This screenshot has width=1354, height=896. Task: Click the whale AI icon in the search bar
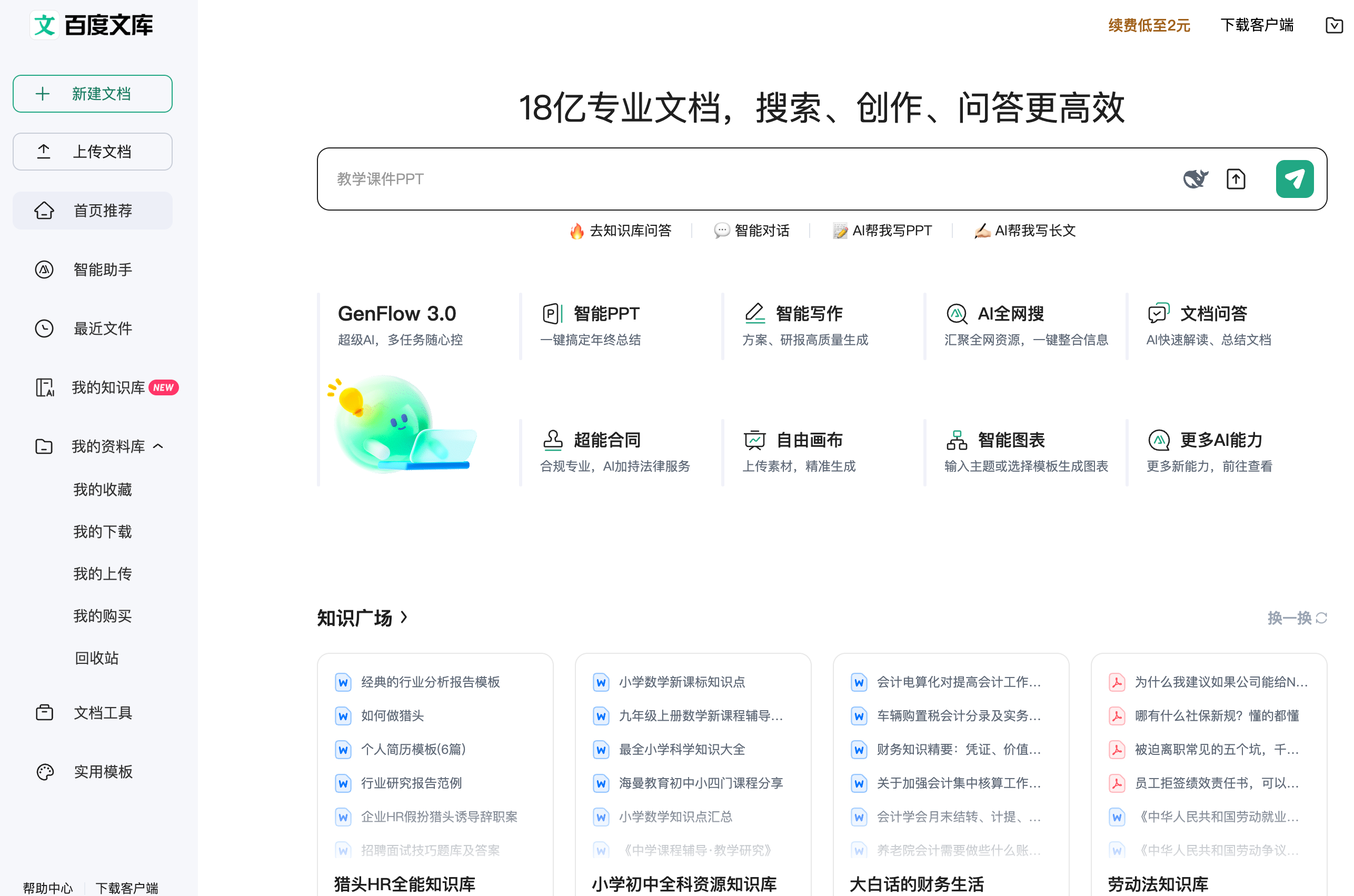point(1195,179)
